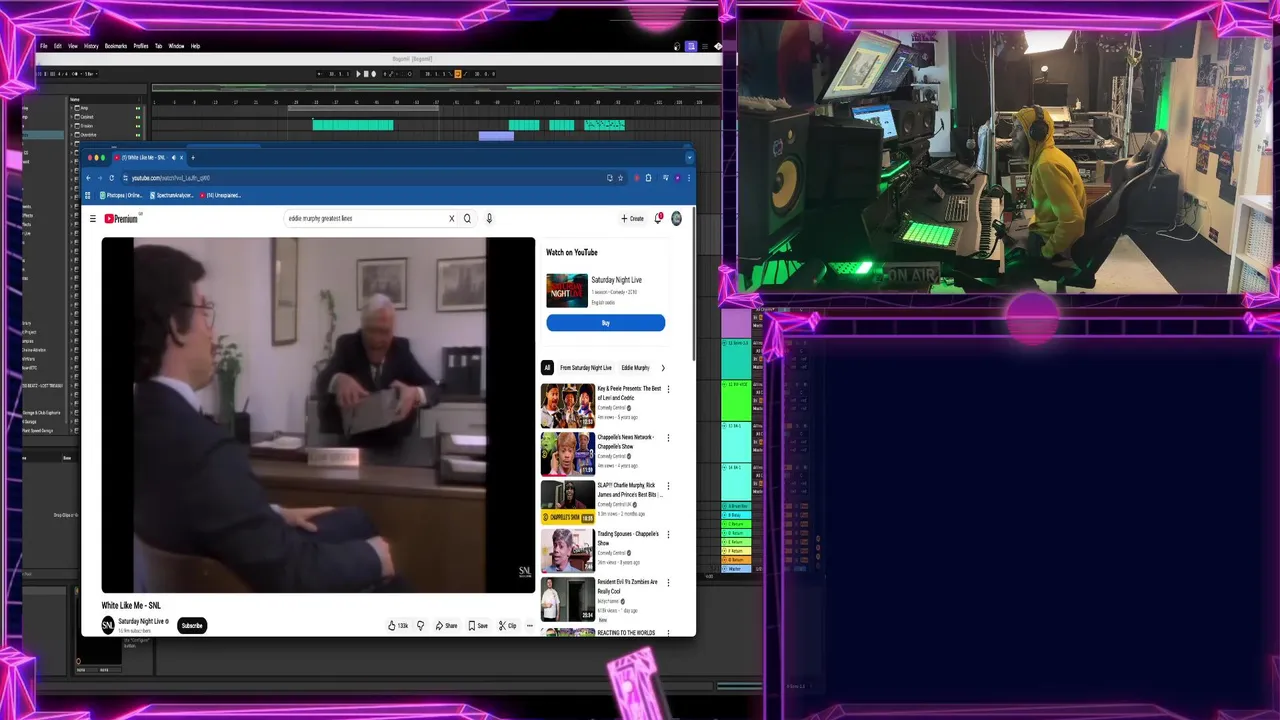1280x720 pixels.
Task: Open a new browser tab with plus
Action: 193,157
